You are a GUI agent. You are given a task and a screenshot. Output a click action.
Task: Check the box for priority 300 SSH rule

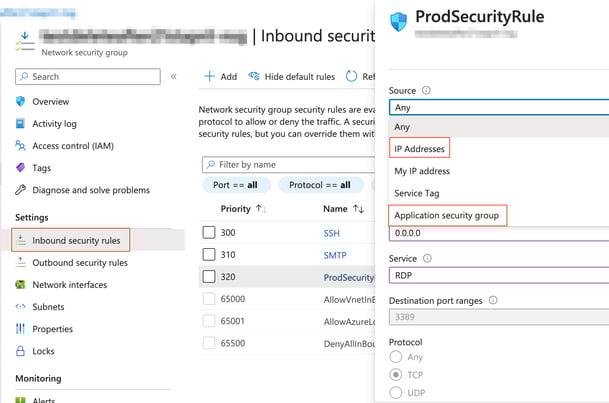(209, 233)
